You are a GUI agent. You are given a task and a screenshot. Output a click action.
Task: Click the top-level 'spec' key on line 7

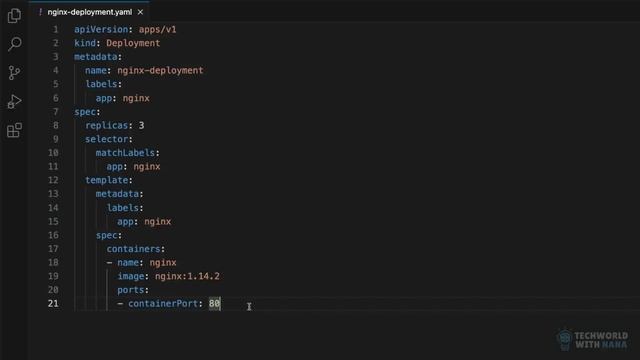84,111
